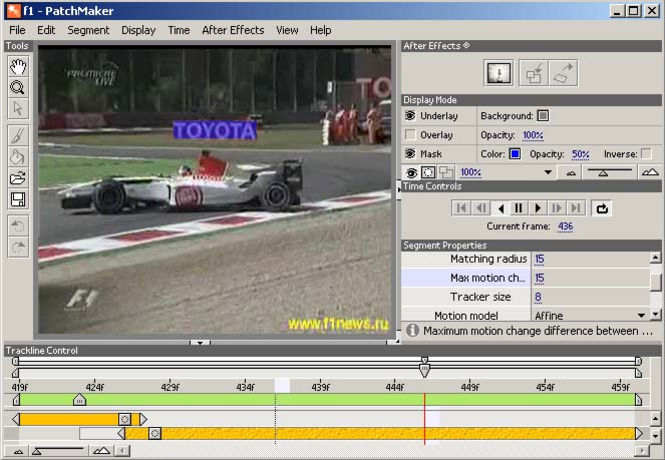Screen dimensions: 665x460
Task: Open the Segment menu
Action: tap(88, 30)
